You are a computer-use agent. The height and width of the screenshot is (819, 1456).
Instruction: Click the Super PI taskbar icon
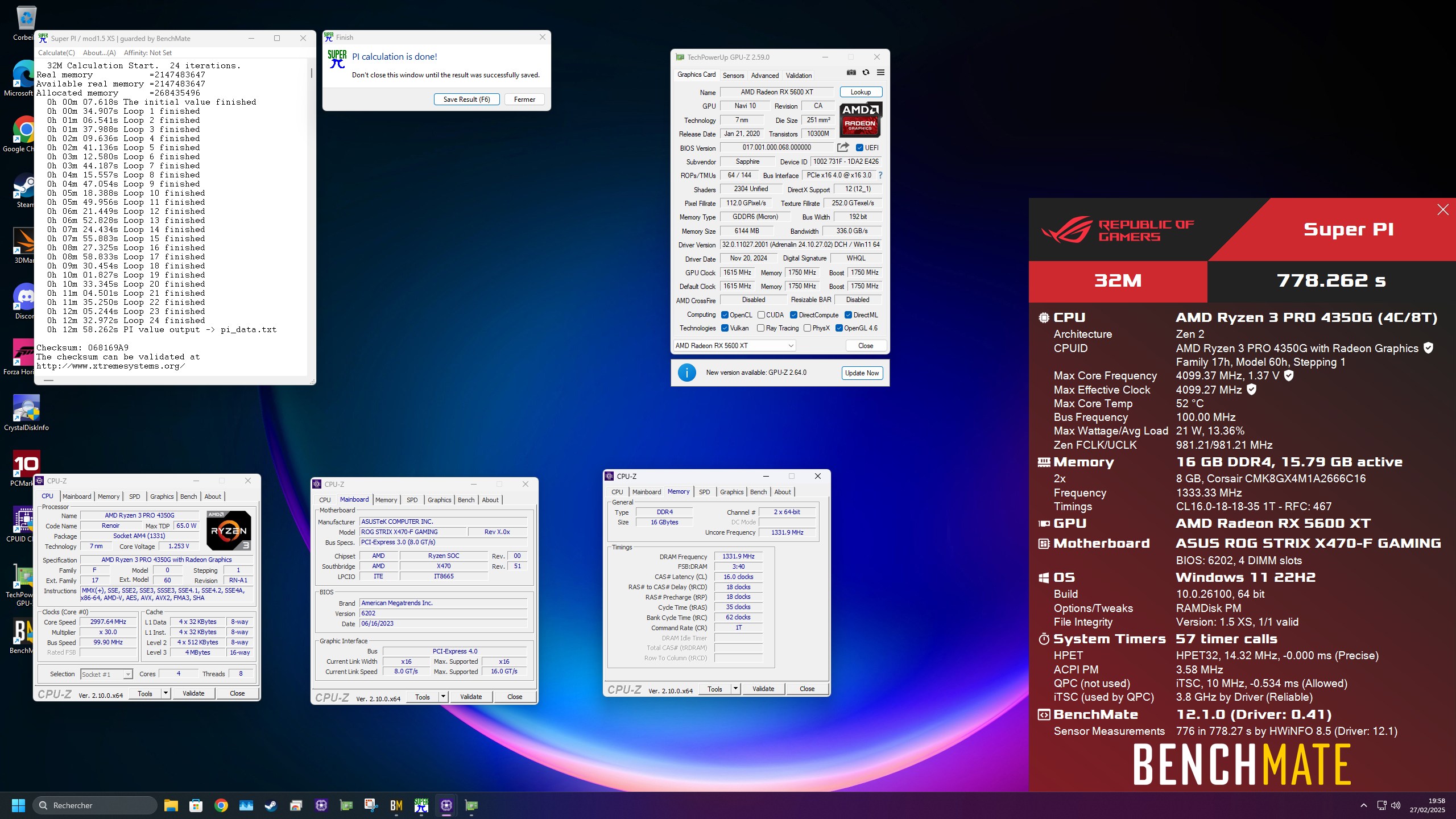[x=421, y=805]
